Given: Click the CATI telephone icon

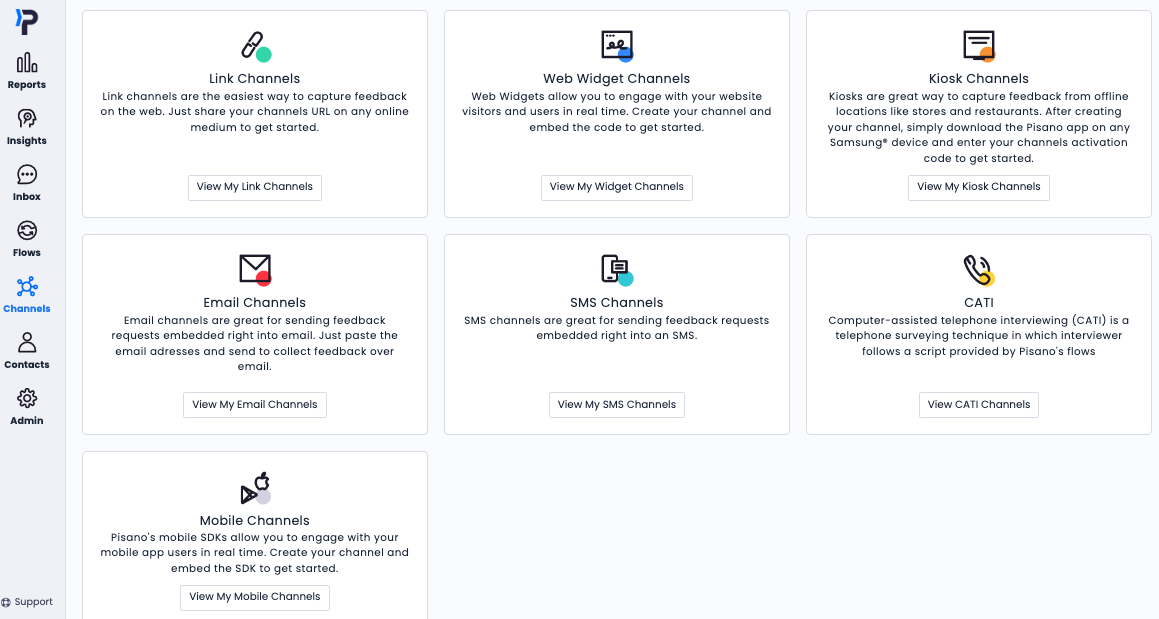Looking at the screenshot, I should (x=978, y=269).
